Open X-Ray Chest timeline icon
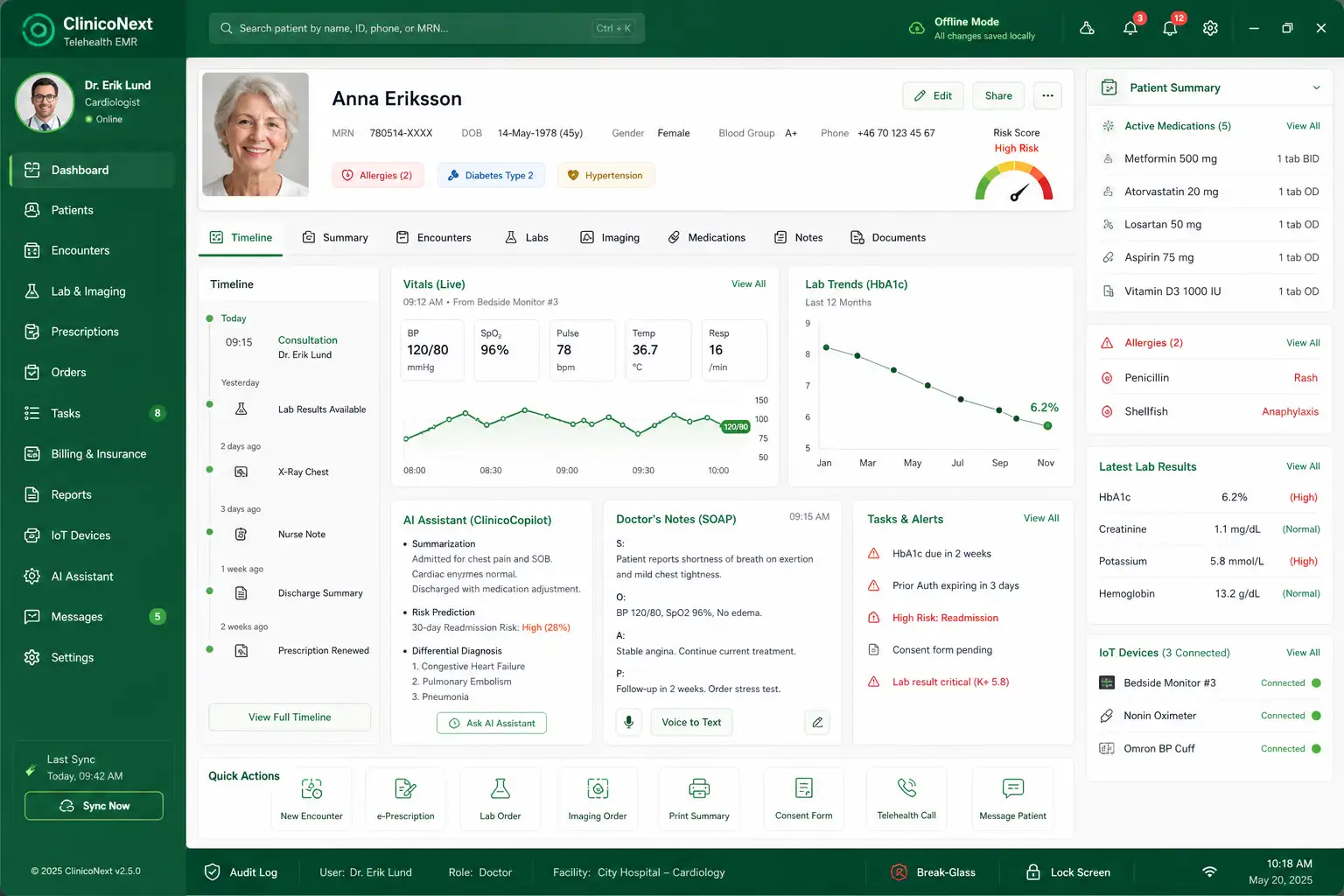This screenshot has width=1344, height=896. tap(241, 472)
